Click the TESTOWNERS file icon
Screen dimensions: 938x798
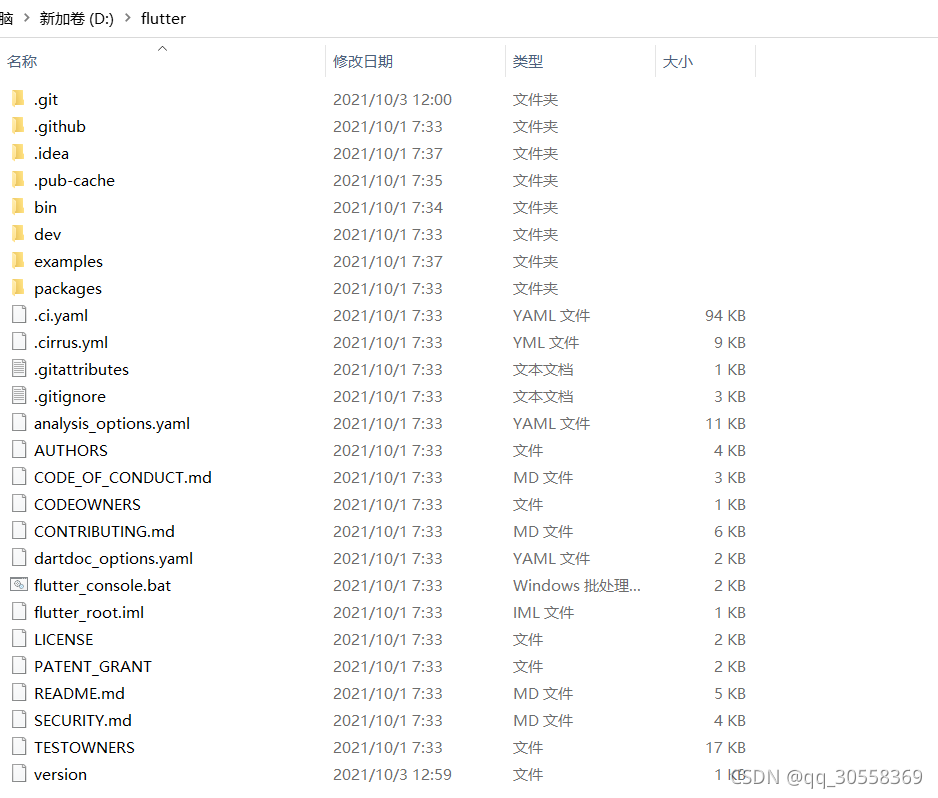tap(19, 746)
